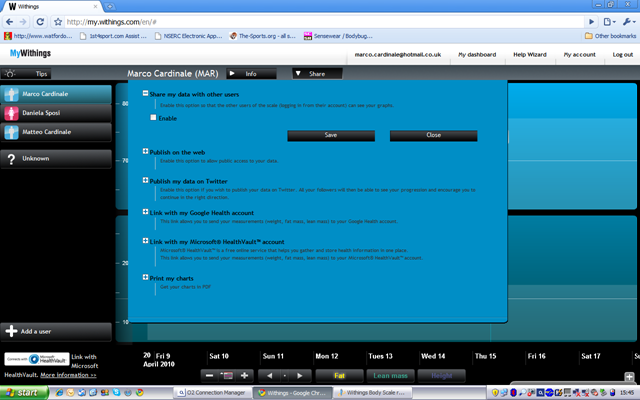Switch to O2 Connection Manager taskbar item

tap(212, 393)
